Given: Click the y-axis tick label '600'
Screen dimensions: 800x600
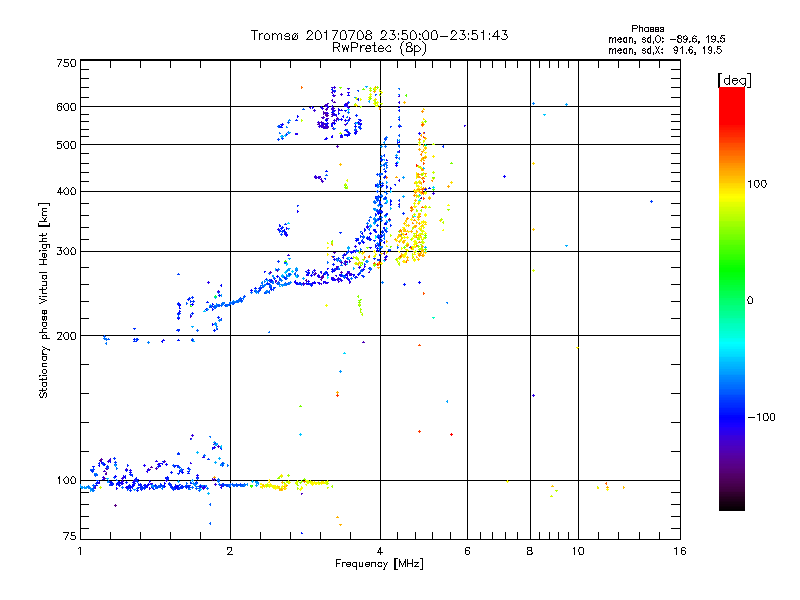Looking at the screenshot, I should pyautogui.click(x=66, y=107).
